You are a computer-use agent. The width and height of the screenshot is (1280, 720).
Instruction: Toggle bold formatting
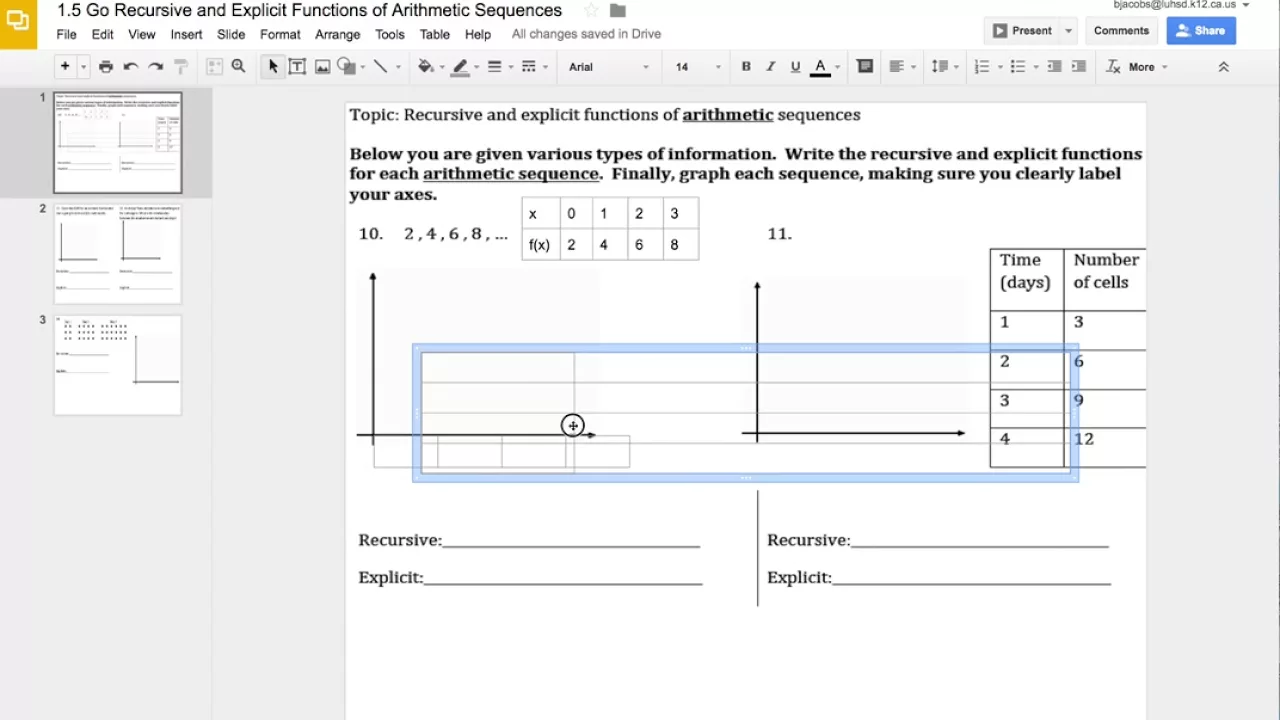click(746, 67)
